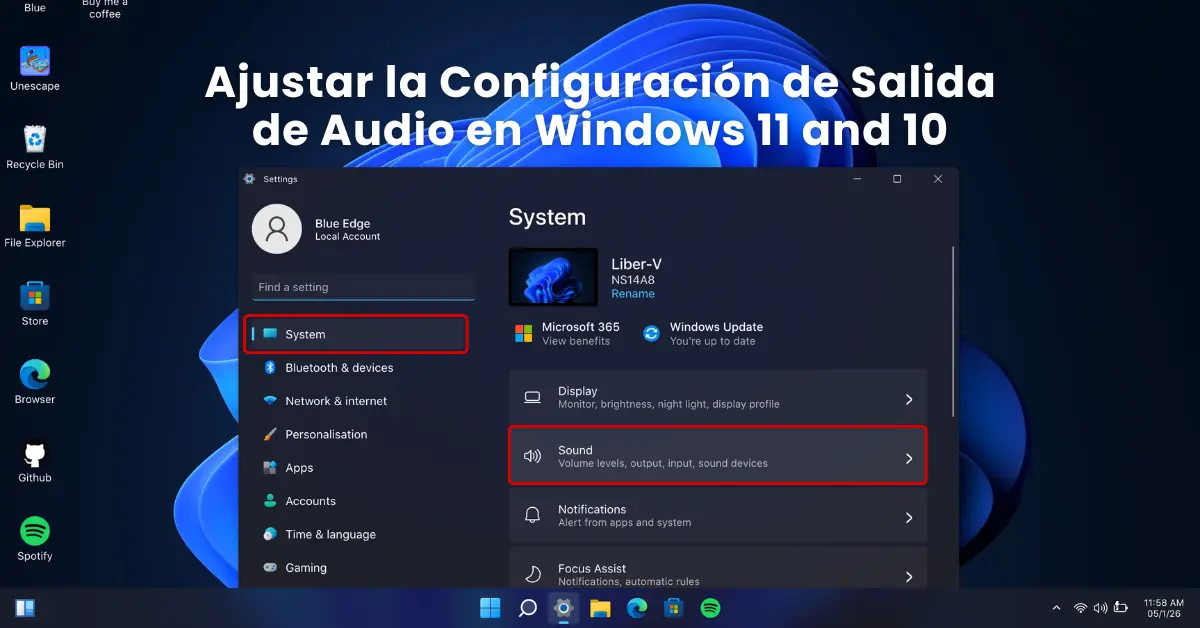Click 'Volume levels, output, input, sound devices'
The image size is (1200, 628).
click(663, 464)
